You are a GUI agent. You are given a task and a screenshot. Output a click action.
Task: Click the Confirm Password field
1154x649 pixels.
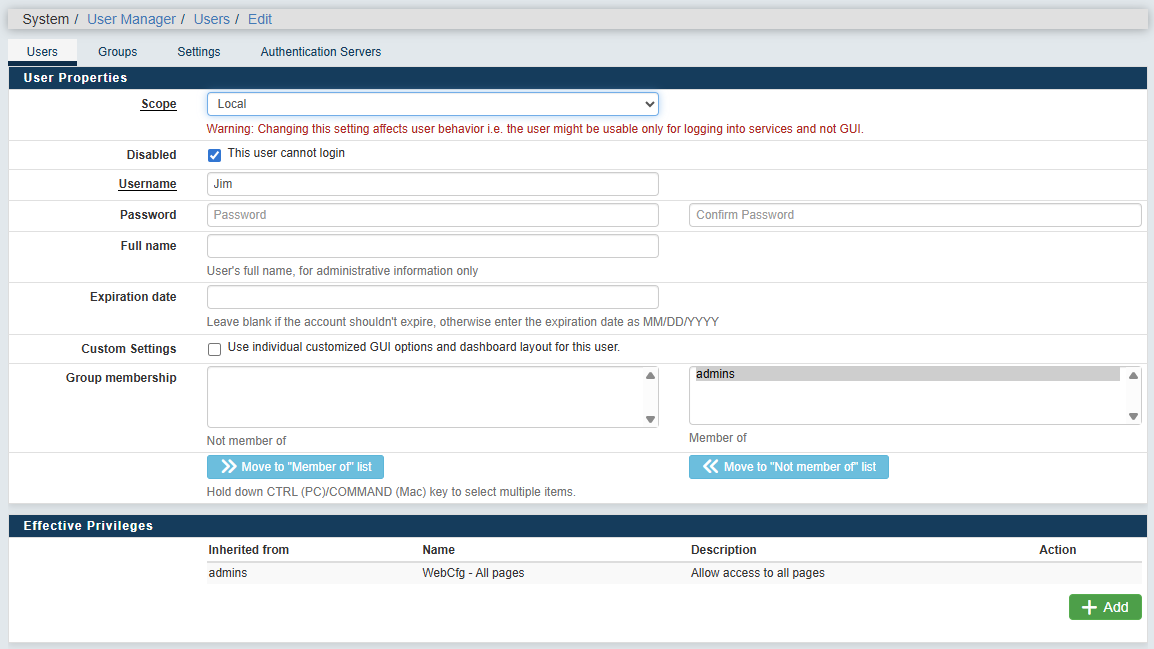click(914, 215)
